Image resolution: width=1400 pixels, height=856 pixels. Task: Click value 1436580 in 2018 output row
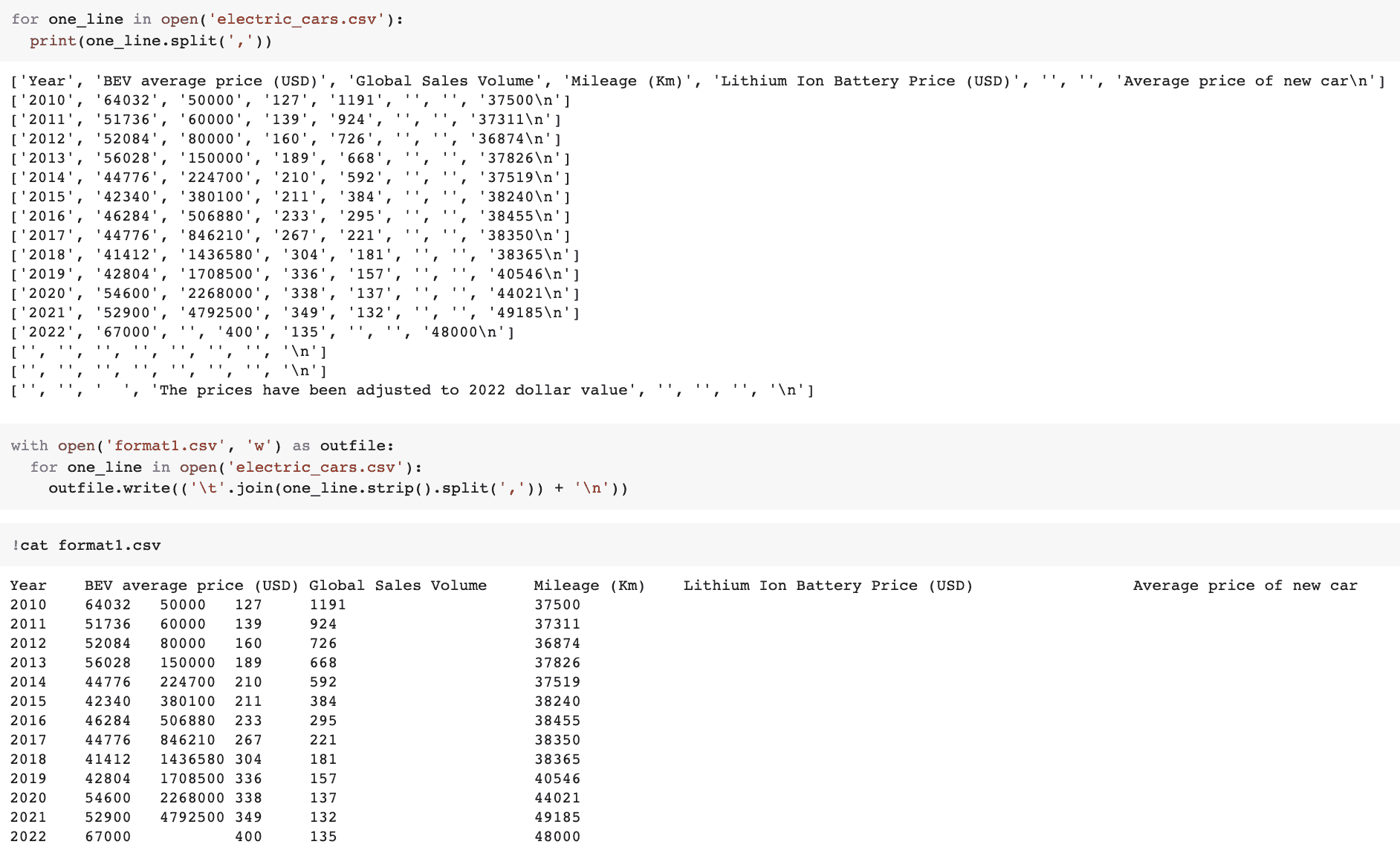coord(192,759)
